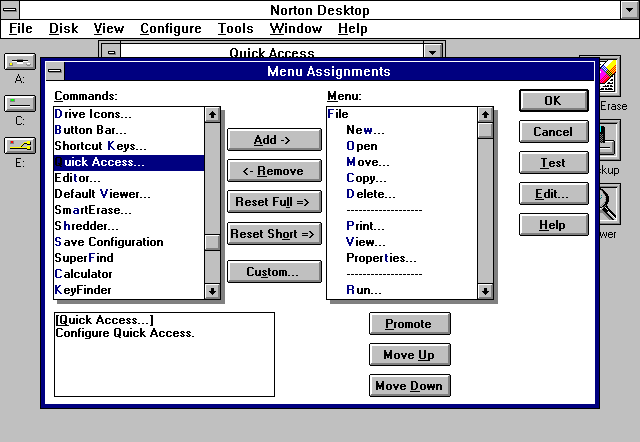Open the Tools menu
Viewport: 640px width, 442px height.
point(236,29)
